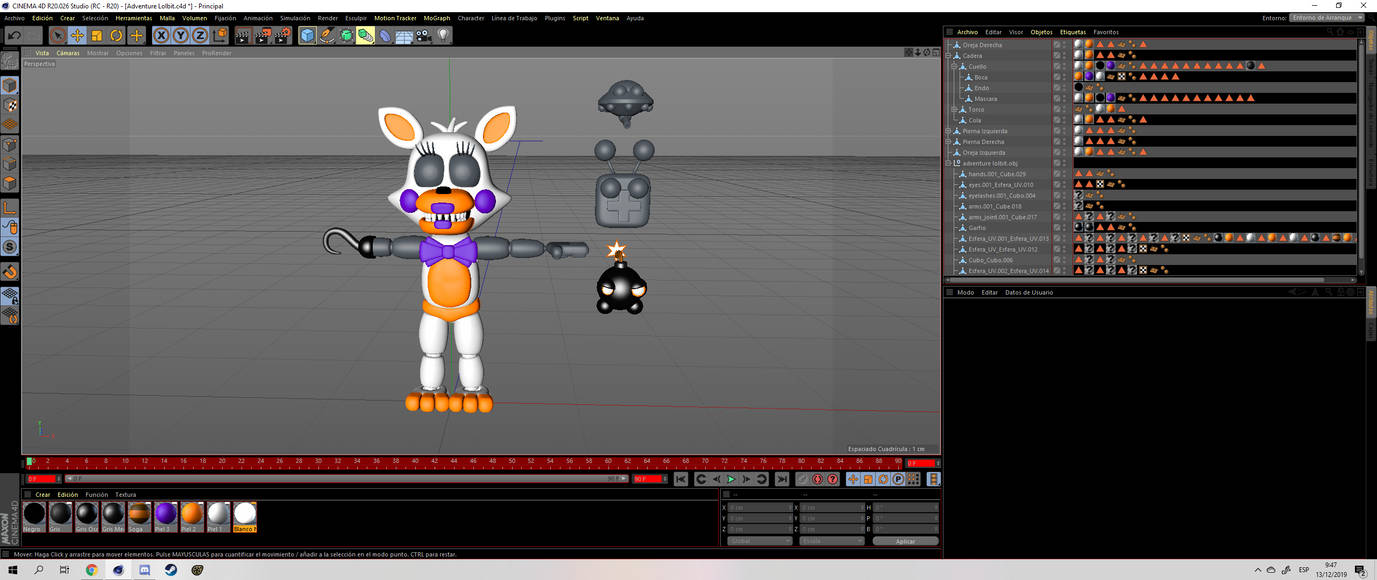
Task: Toggle the X axis lock
Action: pyautogui.click(x=161, y=35)
